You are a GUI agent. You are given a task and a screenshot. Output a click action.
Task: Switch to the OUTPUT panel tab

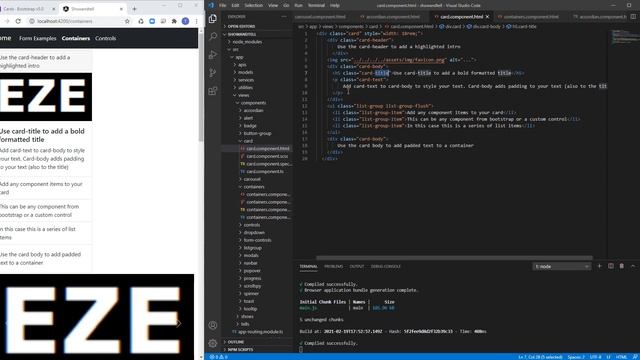coord(356,266)
